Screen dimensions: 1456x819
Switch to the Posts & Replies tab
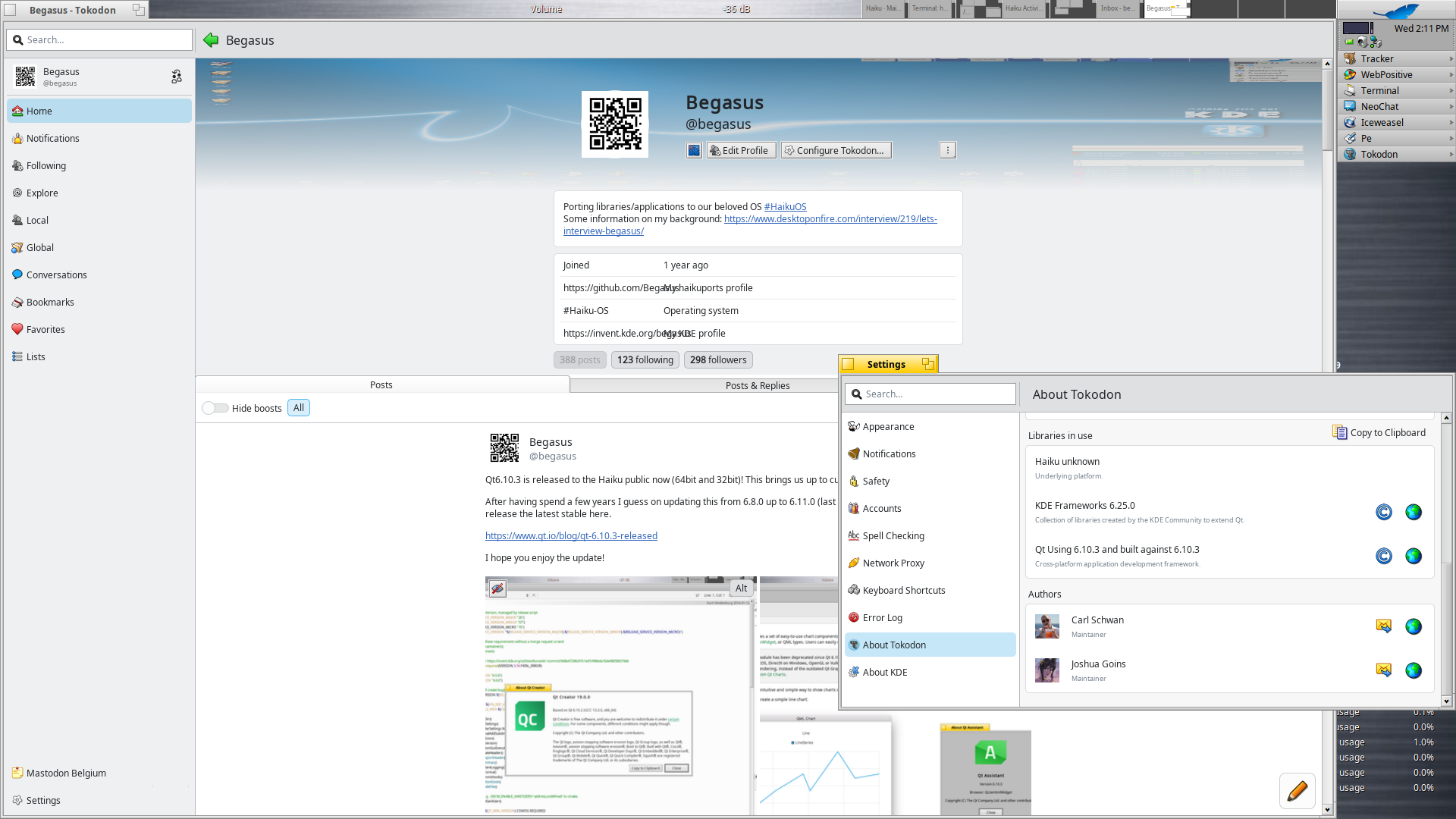[757, 385]
